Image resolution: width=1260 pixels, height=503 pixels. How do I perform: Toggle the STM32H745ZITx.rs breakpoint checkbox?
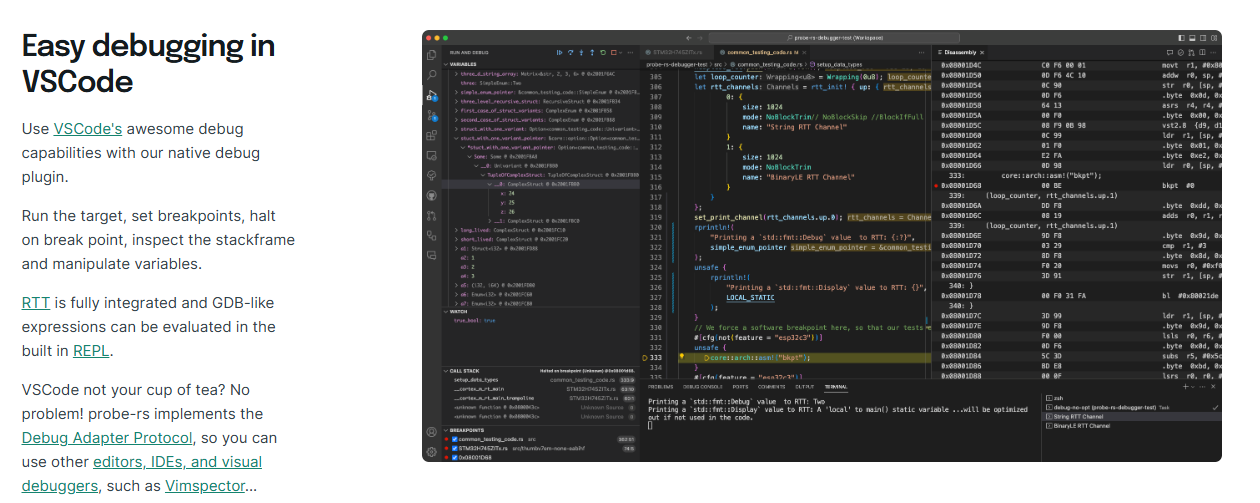coord(454,448)
